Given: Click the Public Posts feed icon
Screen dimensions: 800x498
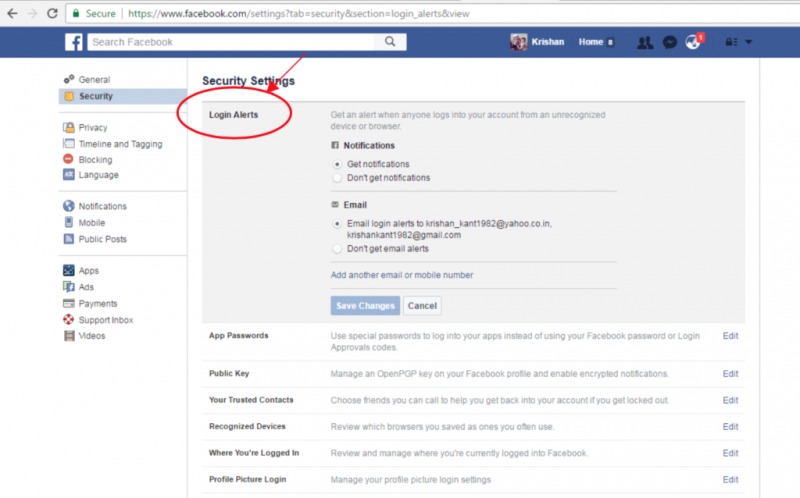Looking at the screenshot, I should (69, 238).
